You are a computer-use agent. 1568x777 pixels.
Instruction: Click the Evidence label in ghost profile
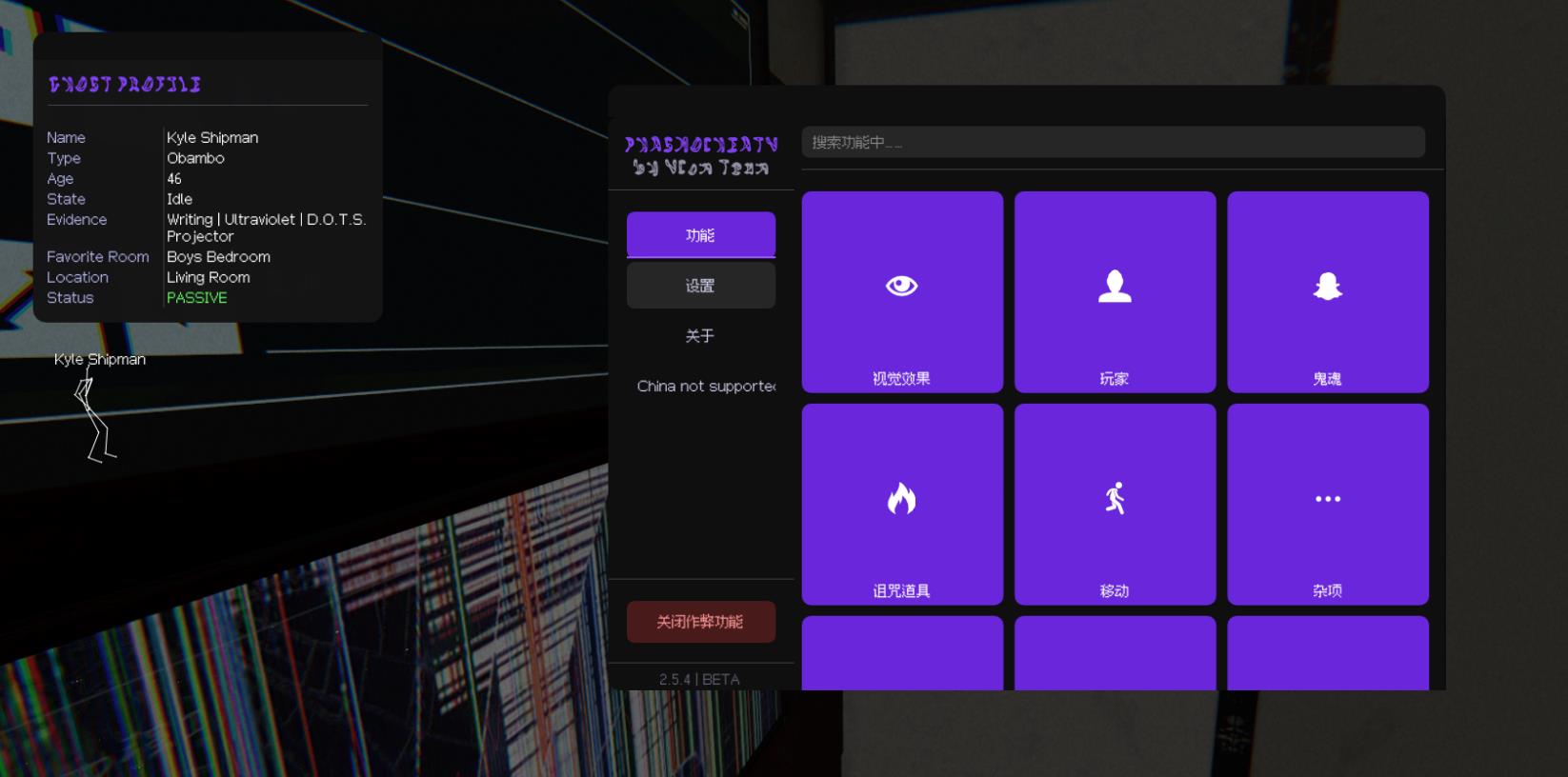pos(77,220)
